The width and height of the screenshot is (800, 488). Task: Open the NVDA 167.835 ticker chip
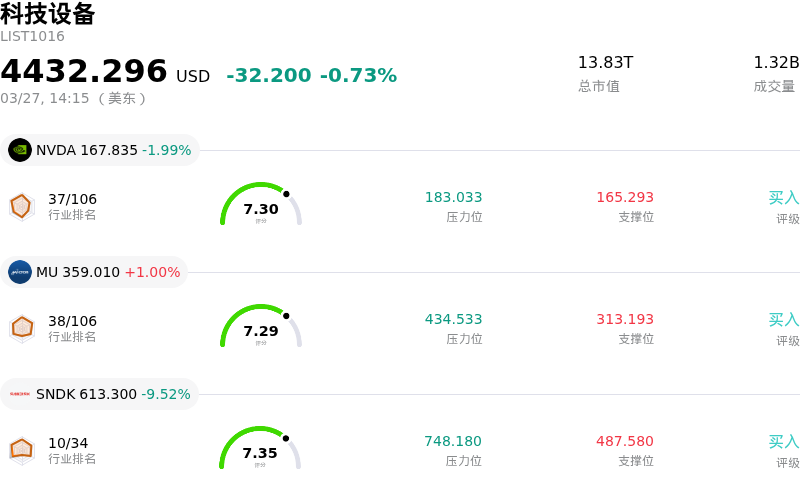[100, 150]
